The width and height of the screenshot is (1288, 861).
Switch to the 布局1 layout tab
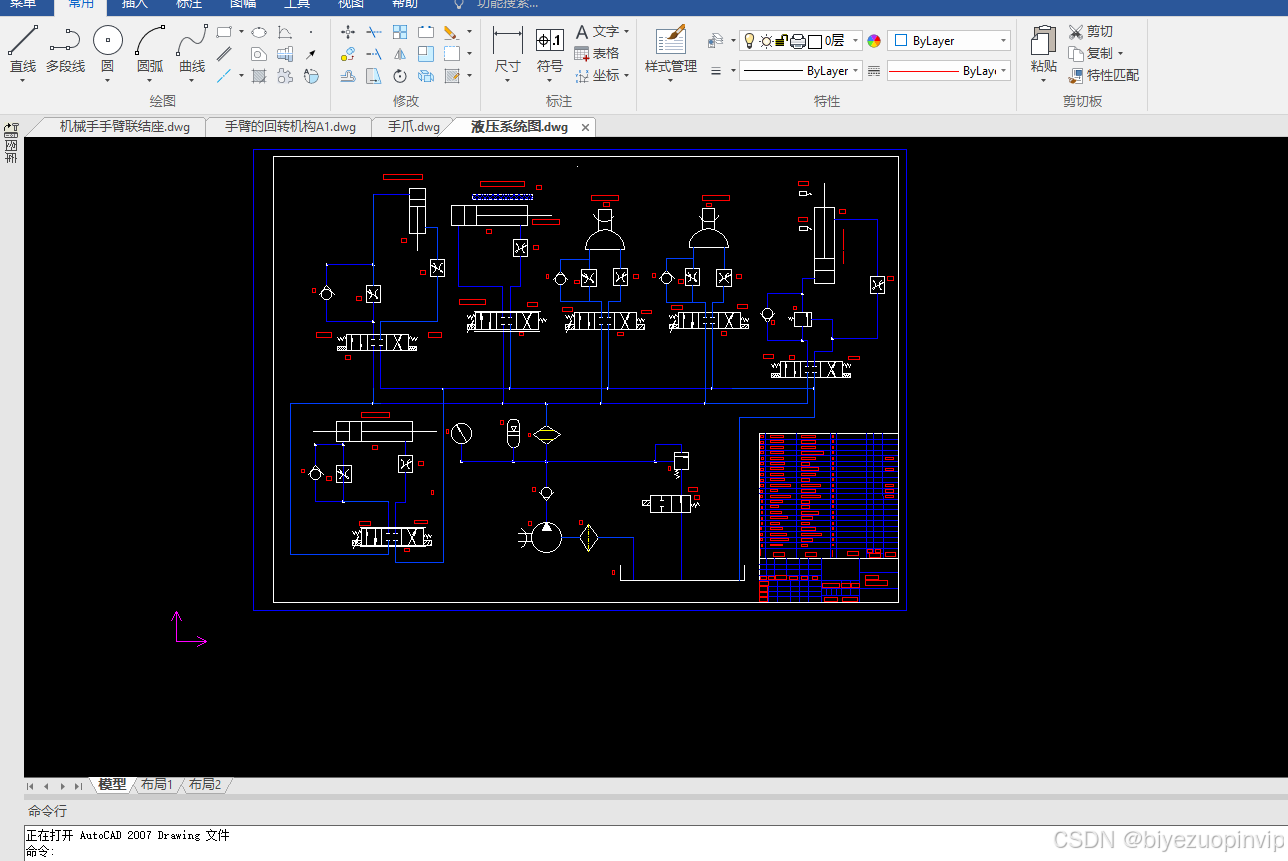[x=157, y=785]
